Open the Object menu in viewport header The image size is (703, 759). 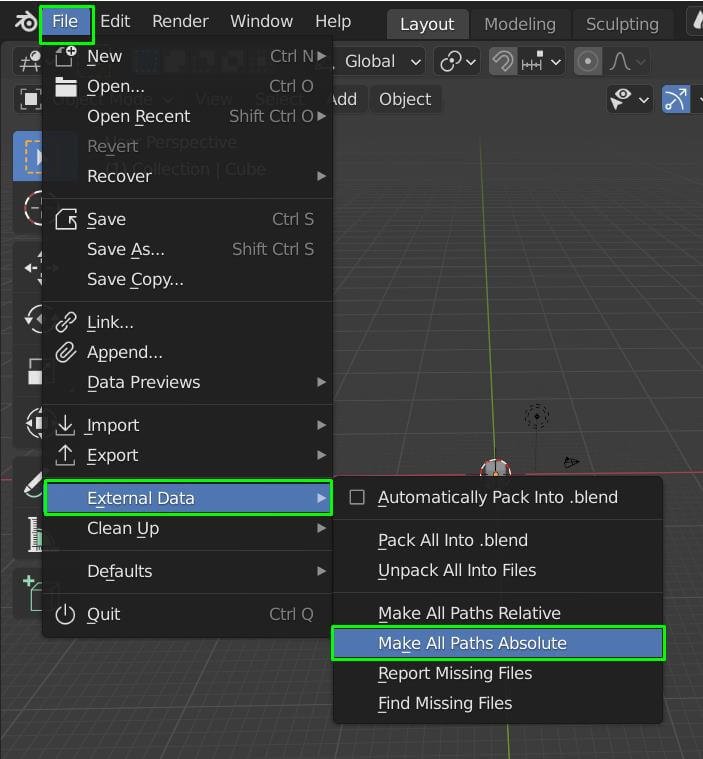pyautogui.click(x=404, y=99)
